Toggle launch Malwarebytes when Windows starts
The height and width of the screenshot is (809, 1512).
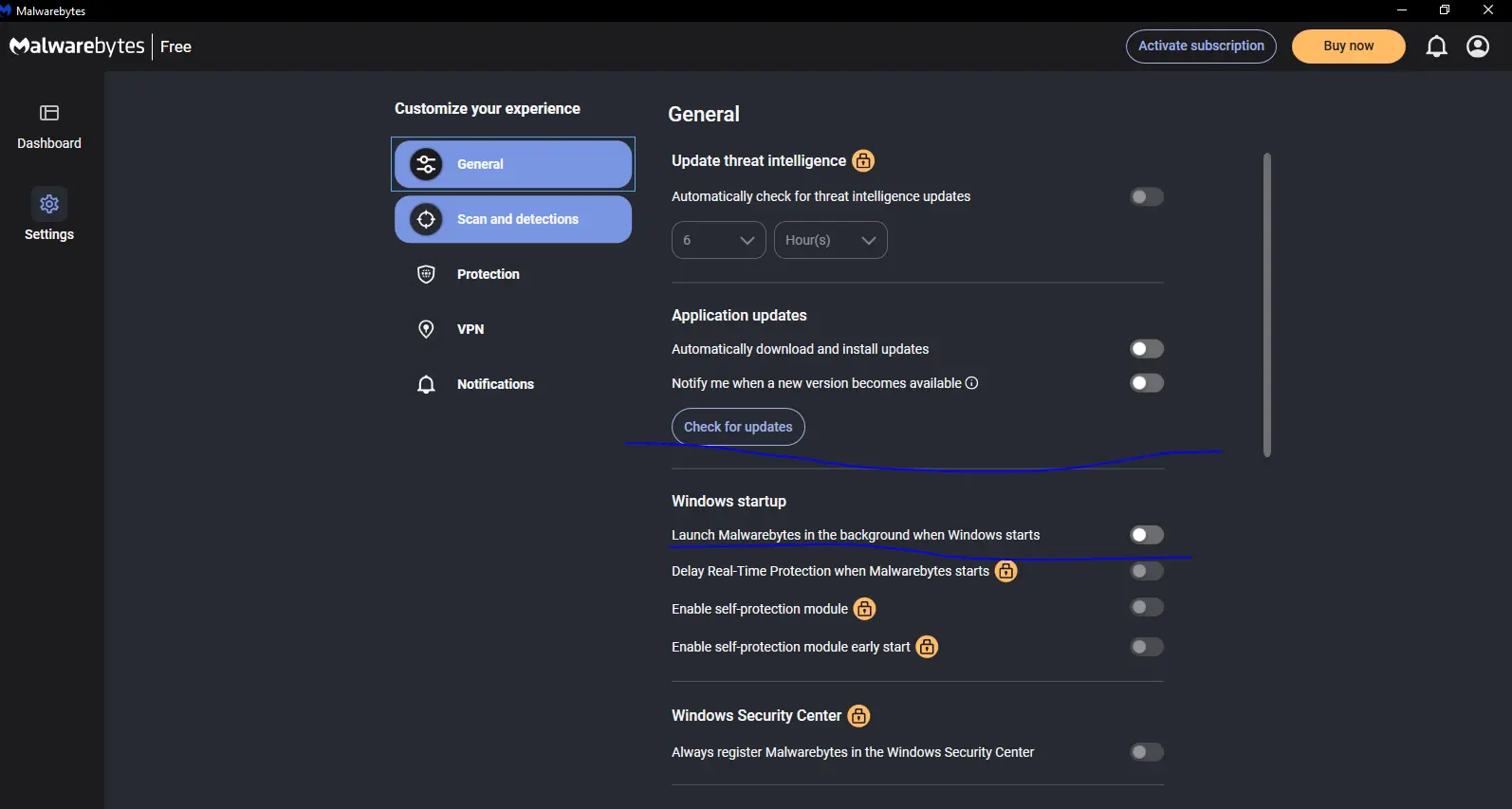[x=1146, y=535]
